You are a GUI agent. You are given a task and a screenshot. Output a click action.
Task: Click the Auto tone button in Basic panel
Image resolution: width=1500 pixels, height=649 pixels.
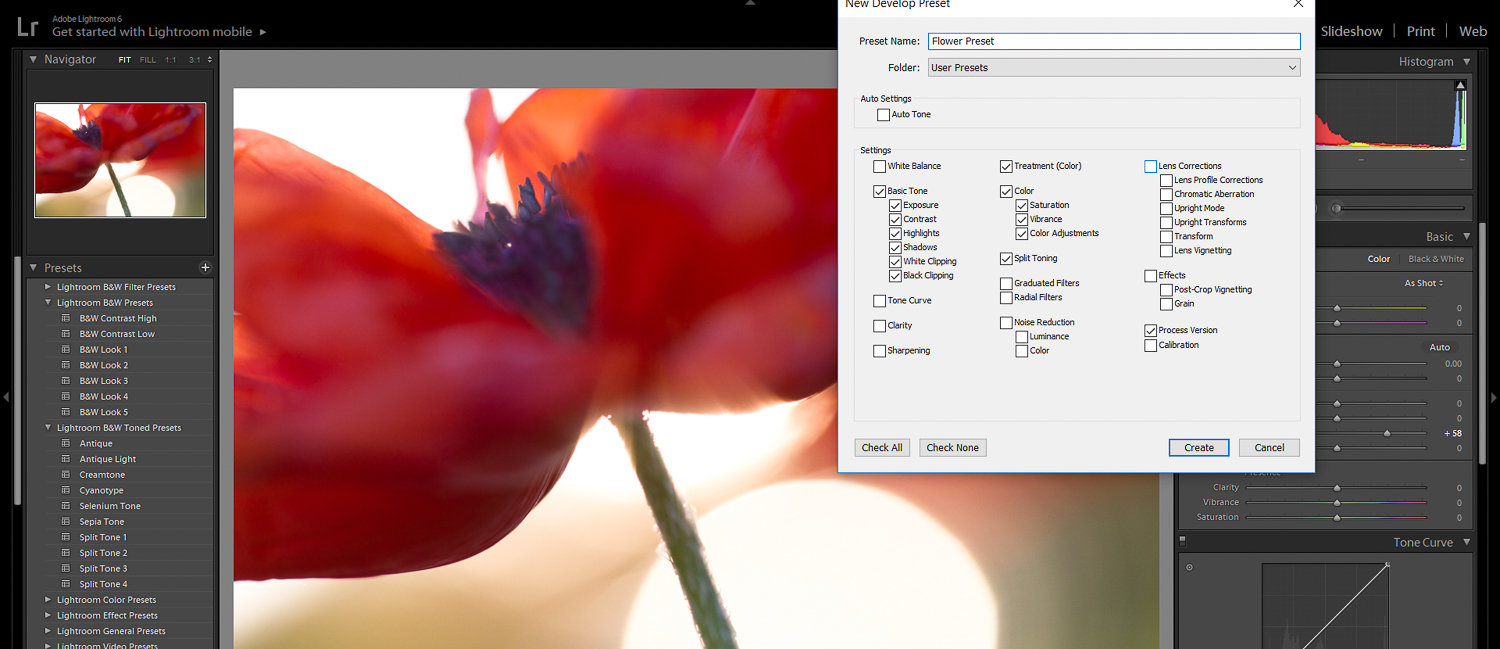1440,347
